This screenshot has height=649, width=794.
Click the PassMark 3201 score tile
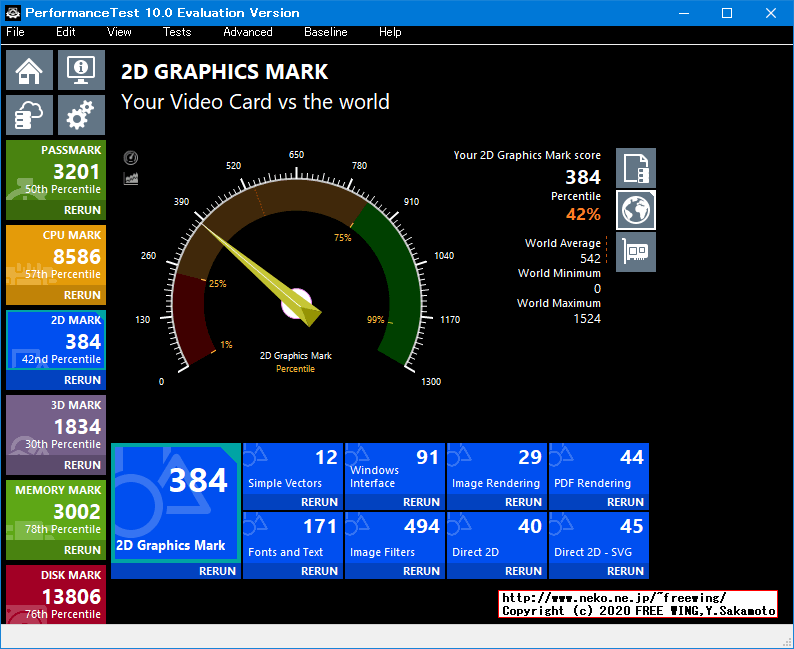[55, 171]
